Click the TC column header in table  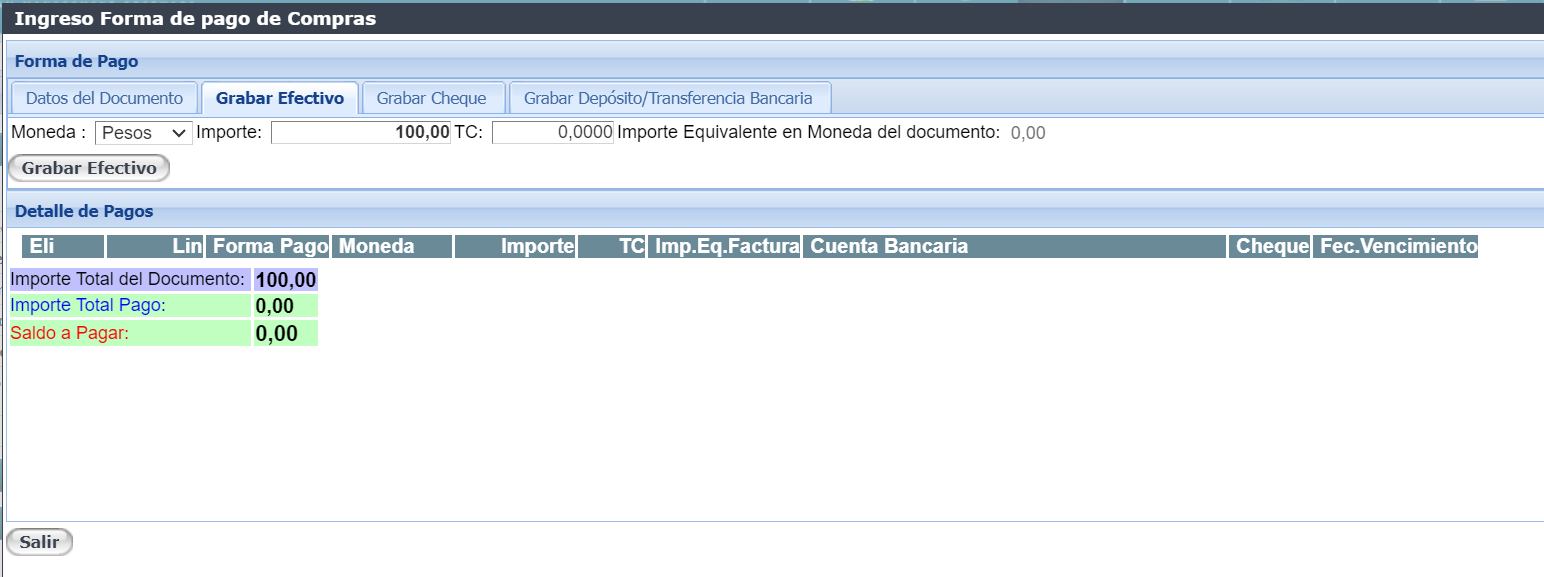(612, 246)
